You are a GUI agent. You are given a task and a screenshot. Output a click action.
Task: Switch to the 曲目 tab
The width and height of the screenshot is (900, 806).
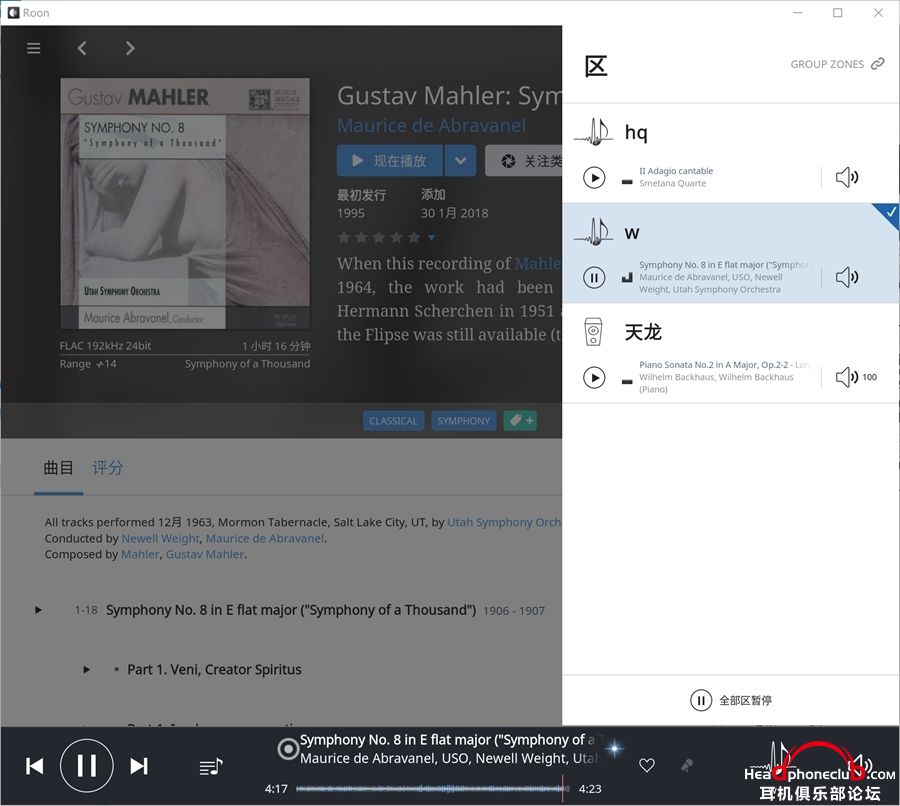[59, 468]
